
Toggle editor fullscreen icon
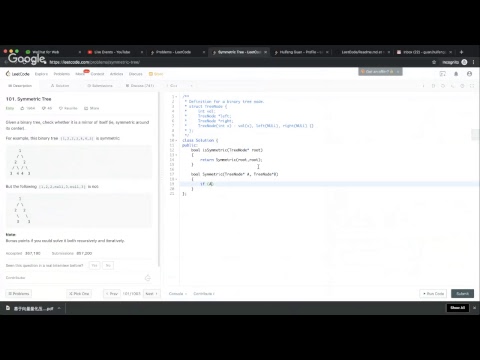(x=472, y=86)
